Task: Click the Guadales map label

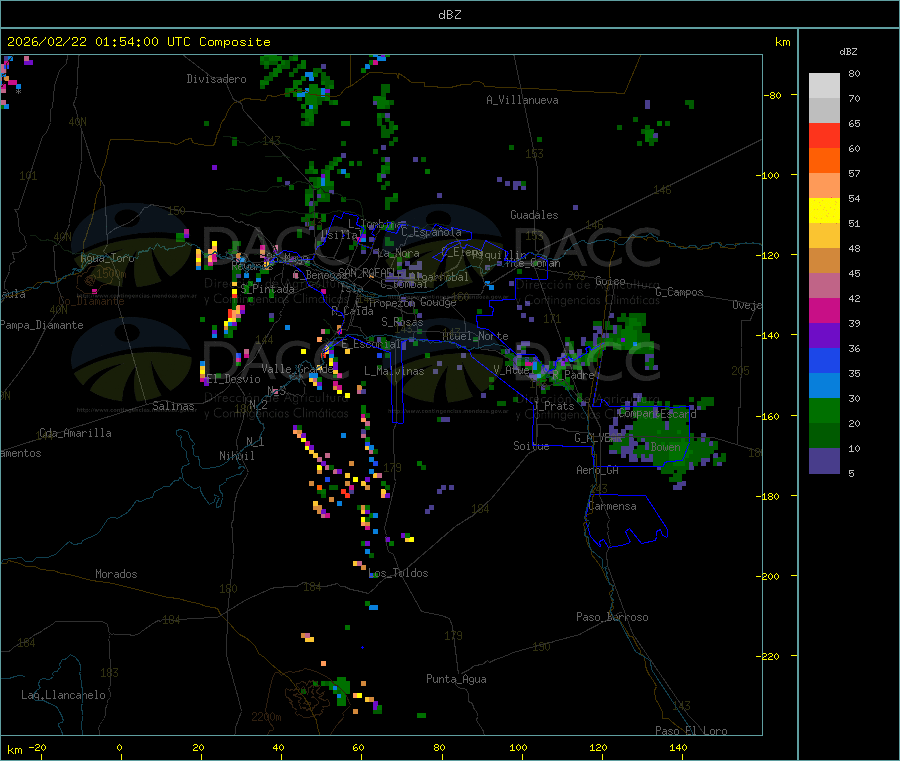Action: pyautogui.click(x=534, y=215)
